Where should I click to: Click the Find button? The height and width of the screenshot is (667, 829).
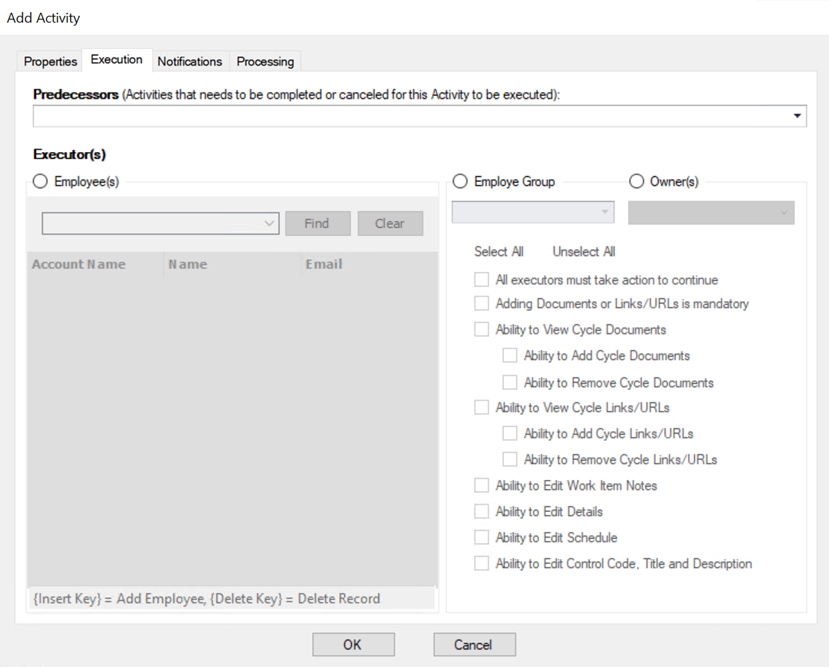(317, 223)
